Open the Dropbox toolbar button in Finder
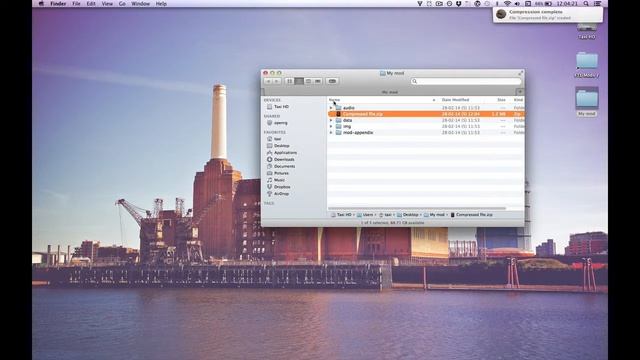This screenshot has width=640, height=360. 332,81
